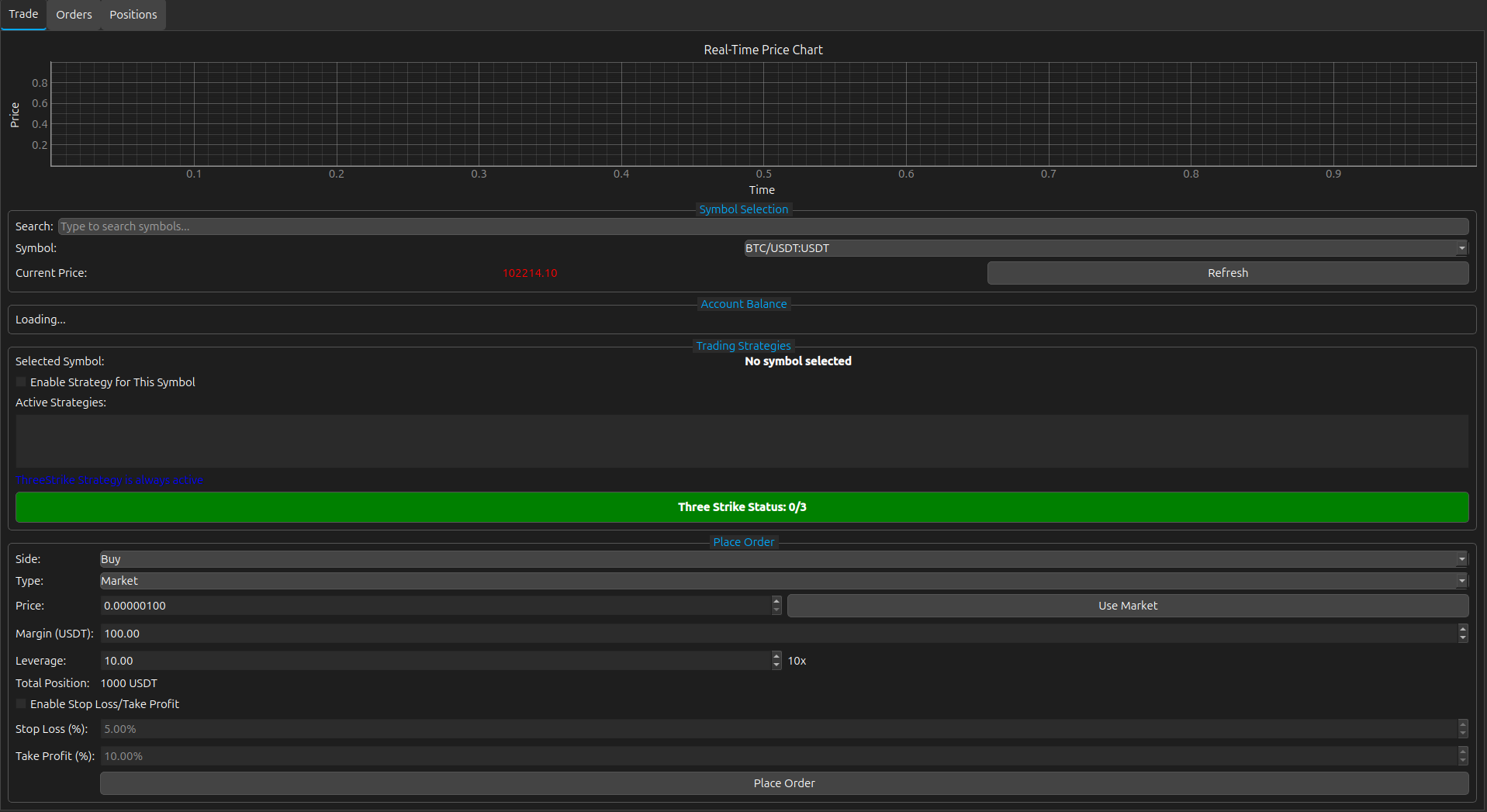Decrease Leverage with the down stepper arrow
The width and height of the screenshot is (1487, 812).
click(x=776, y=665)
